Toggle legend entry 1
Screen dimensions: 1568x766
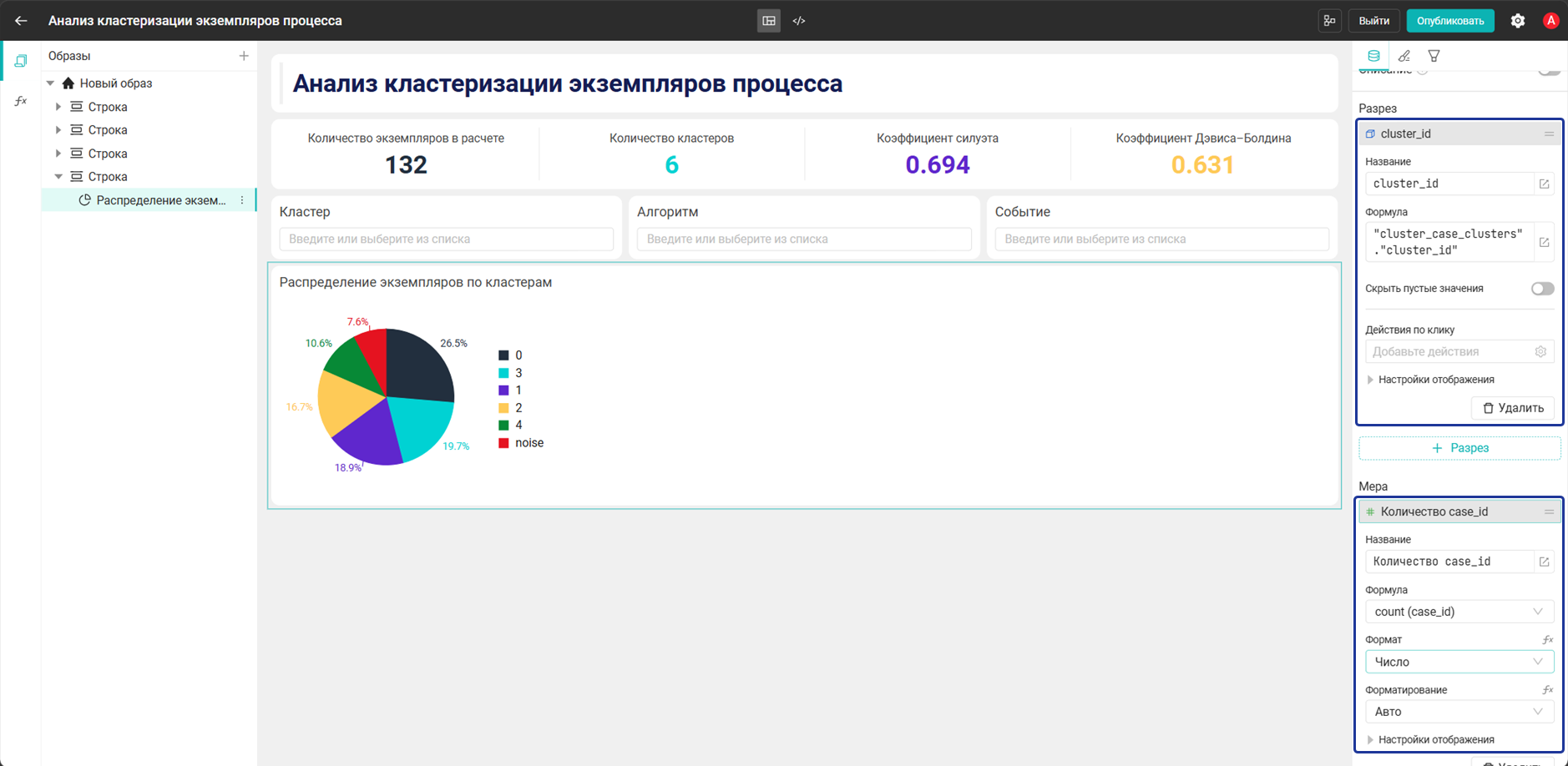510,391
